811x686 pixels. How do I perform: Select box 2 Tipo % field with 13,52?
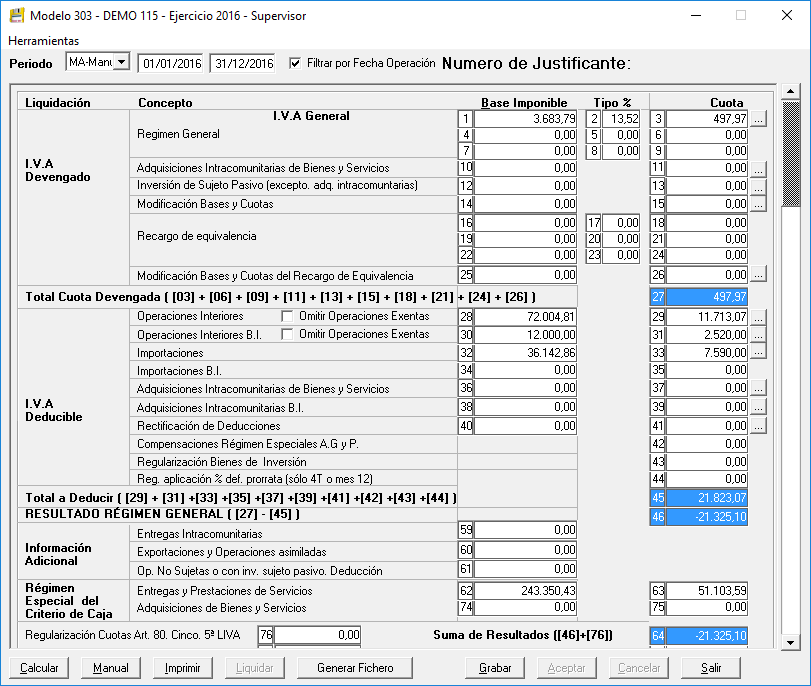[621, 119]
